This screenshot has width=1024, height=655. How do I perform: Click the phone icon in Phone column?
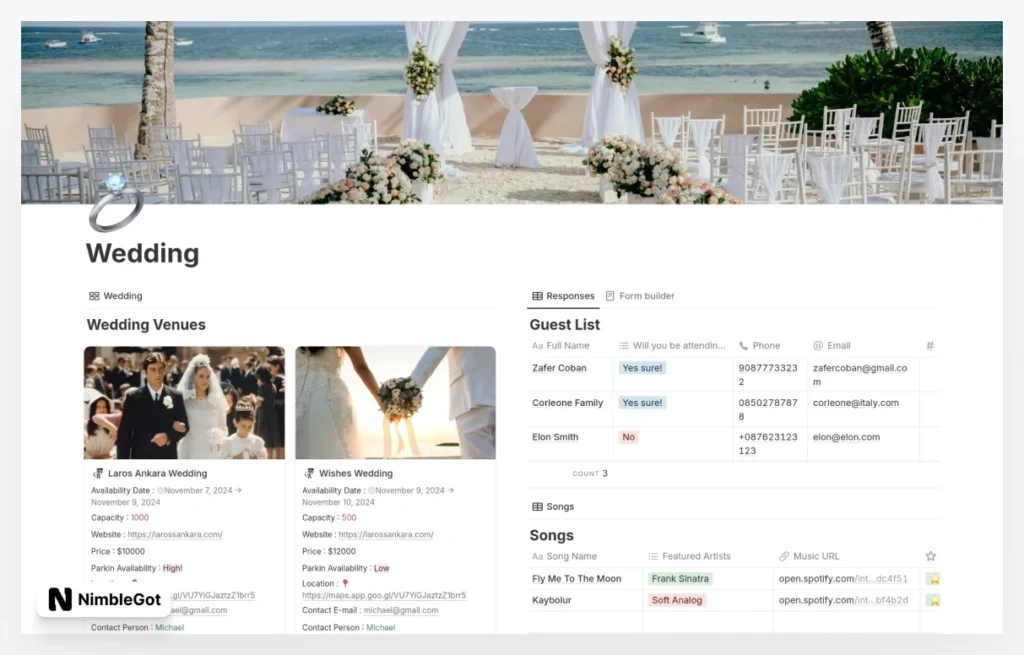pos(743,345)
